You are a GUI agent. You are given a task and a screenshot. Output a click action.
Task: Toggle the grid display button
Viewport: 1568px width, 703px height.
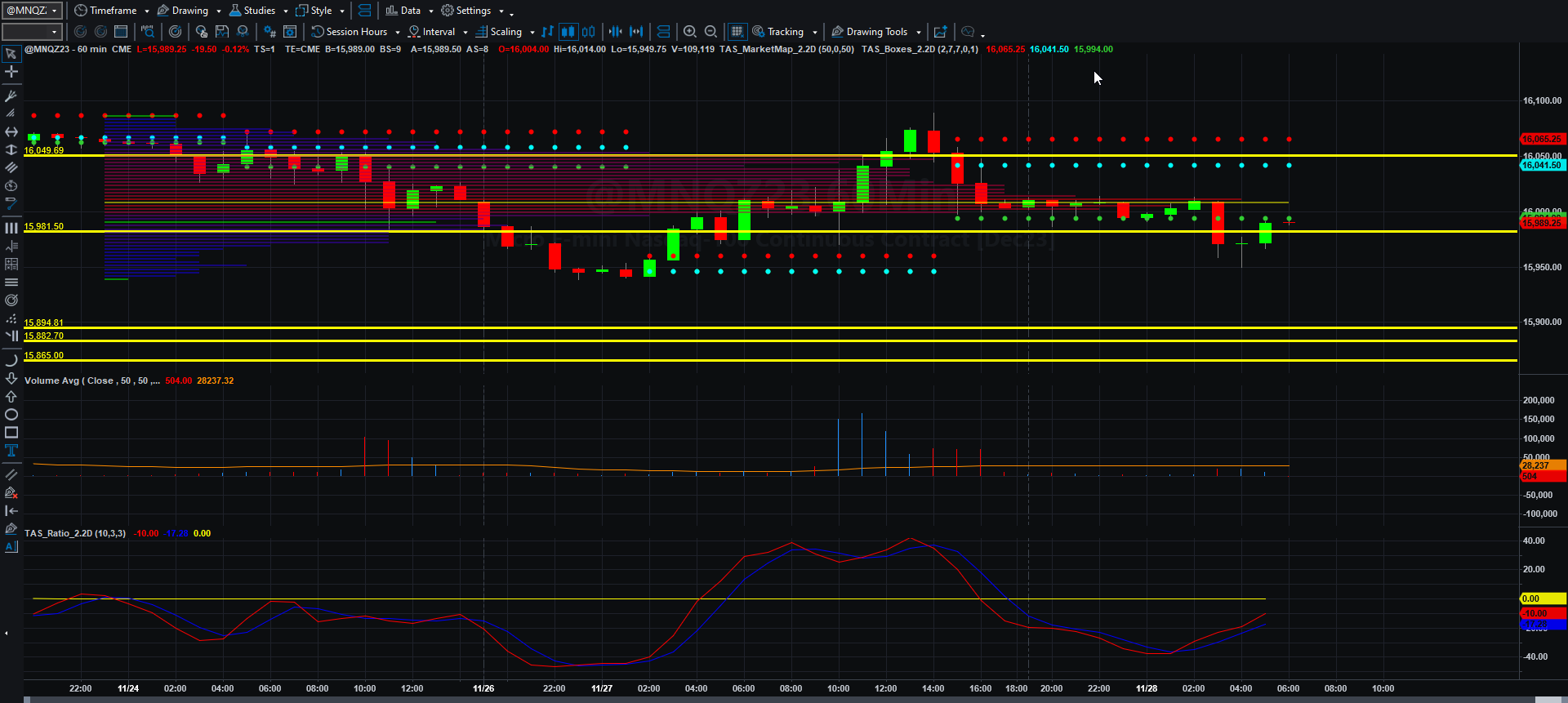coord(737,32)
